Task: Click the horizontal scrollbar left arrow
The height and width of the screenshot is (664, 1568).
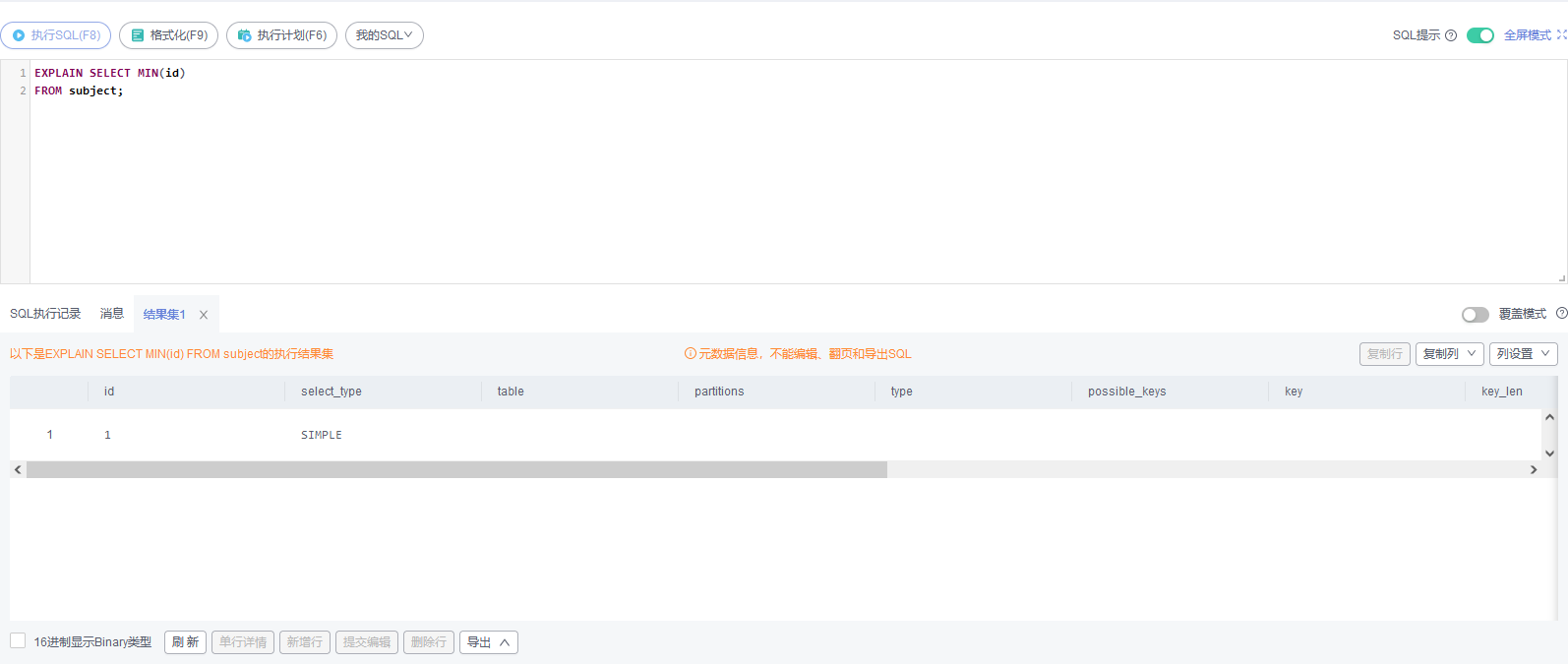Action: tap(18, 470)
